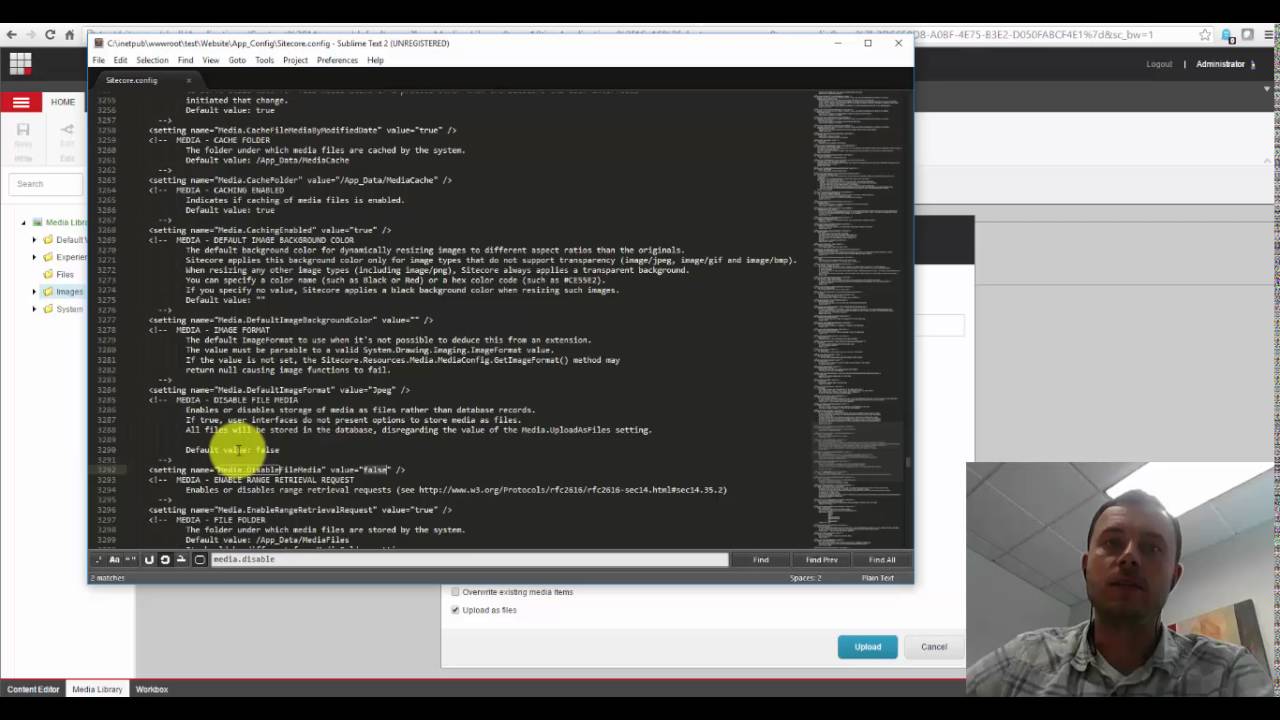Switch to the Media Library bottom tab
The width and height of the screenshot is (1280, 720).
(x=97, y=689)
